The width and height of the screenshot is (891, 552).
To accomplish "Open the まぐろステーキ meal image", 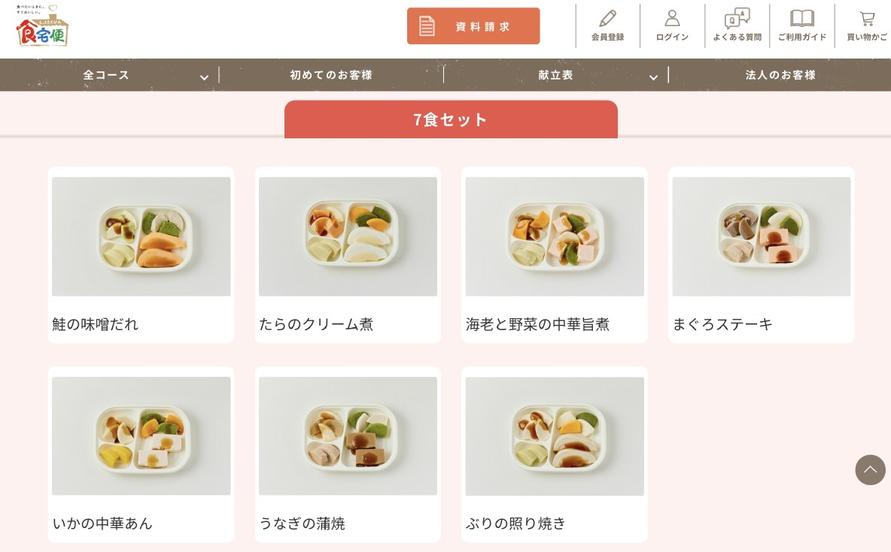I will coord(761,236).
